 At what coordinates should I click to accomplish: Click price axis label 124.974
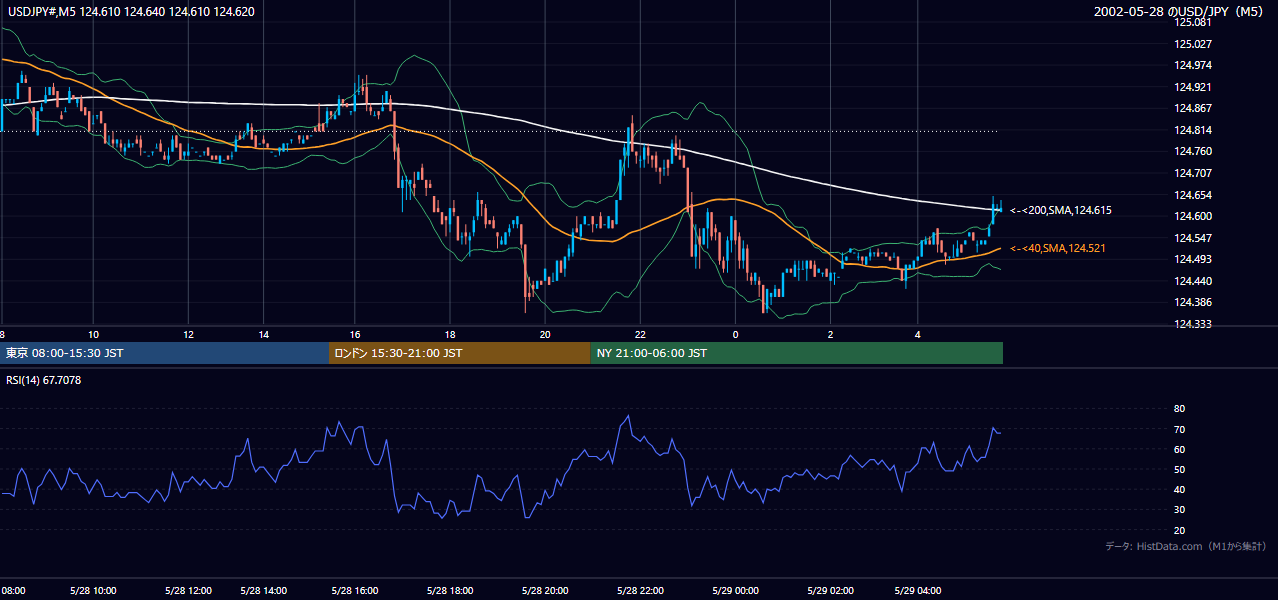tap(1192, 66)
